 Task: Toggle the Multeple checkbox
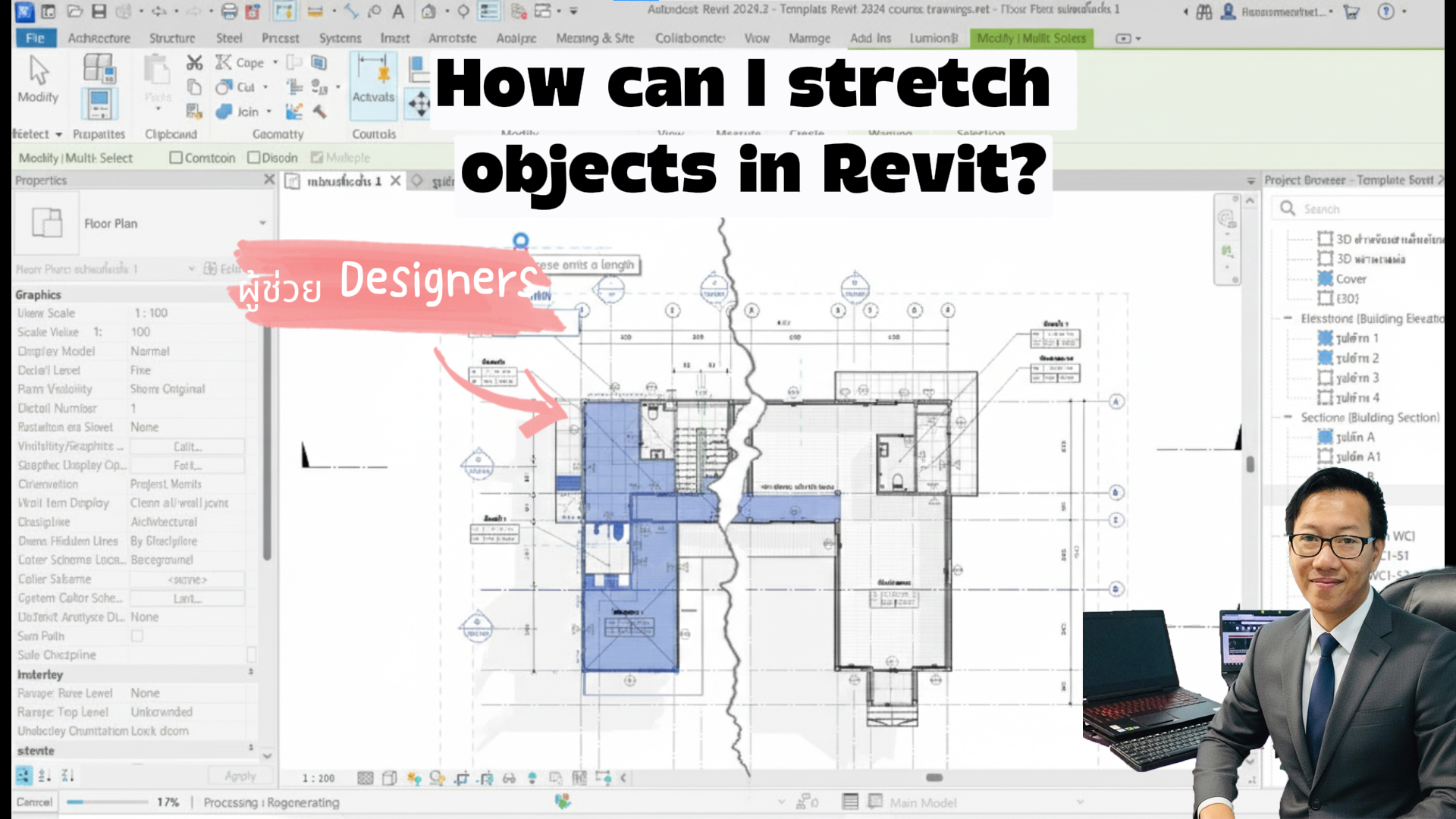317,158
